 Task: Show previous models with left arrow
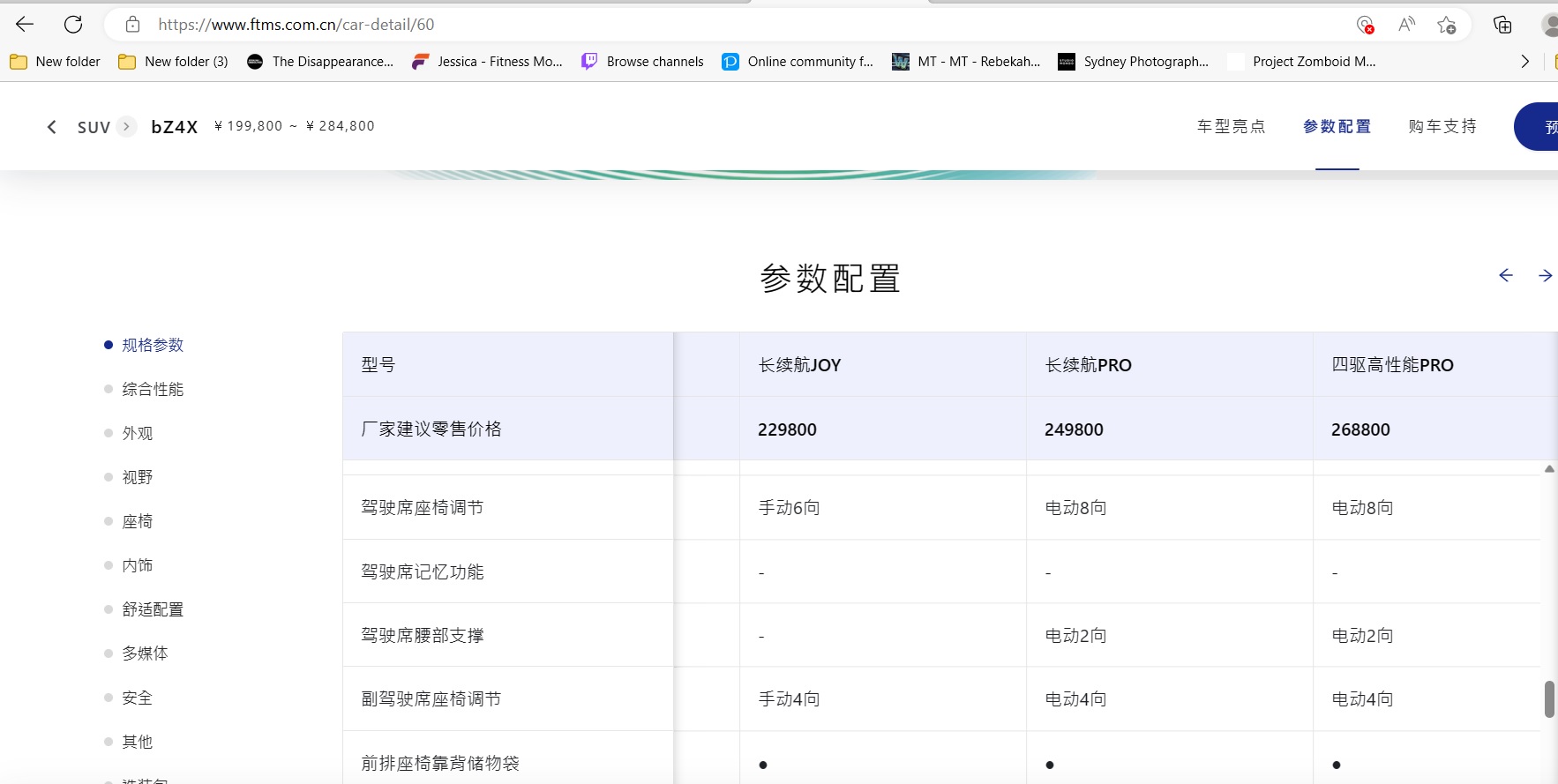click(1506, 275)
